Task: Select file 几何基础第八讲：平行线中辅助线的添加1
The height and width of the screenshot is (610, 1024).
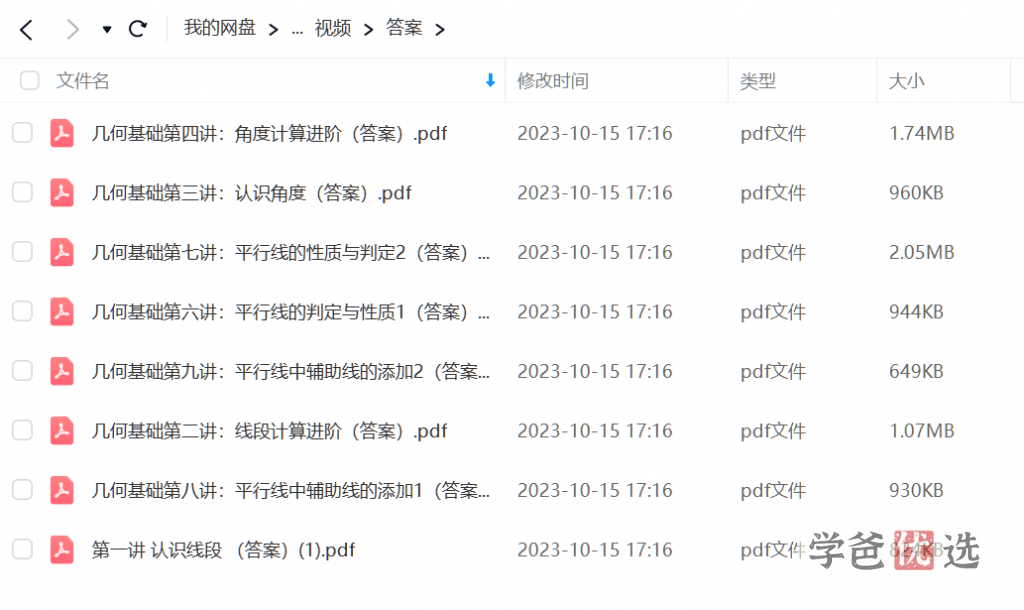Action: (x=291, y=490)
